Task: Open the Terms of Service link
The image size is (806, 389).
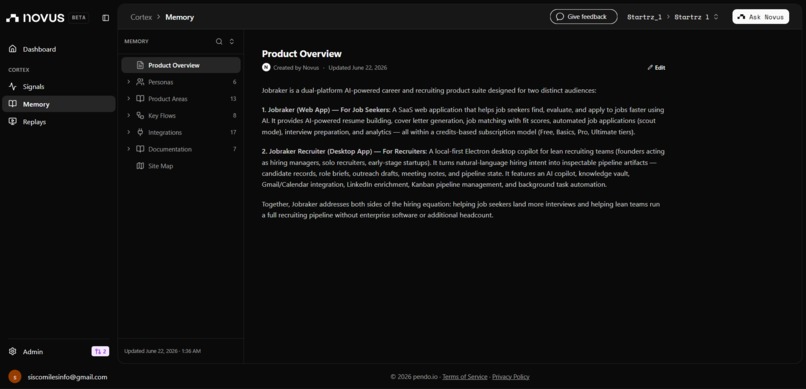Action: [465, 377]
